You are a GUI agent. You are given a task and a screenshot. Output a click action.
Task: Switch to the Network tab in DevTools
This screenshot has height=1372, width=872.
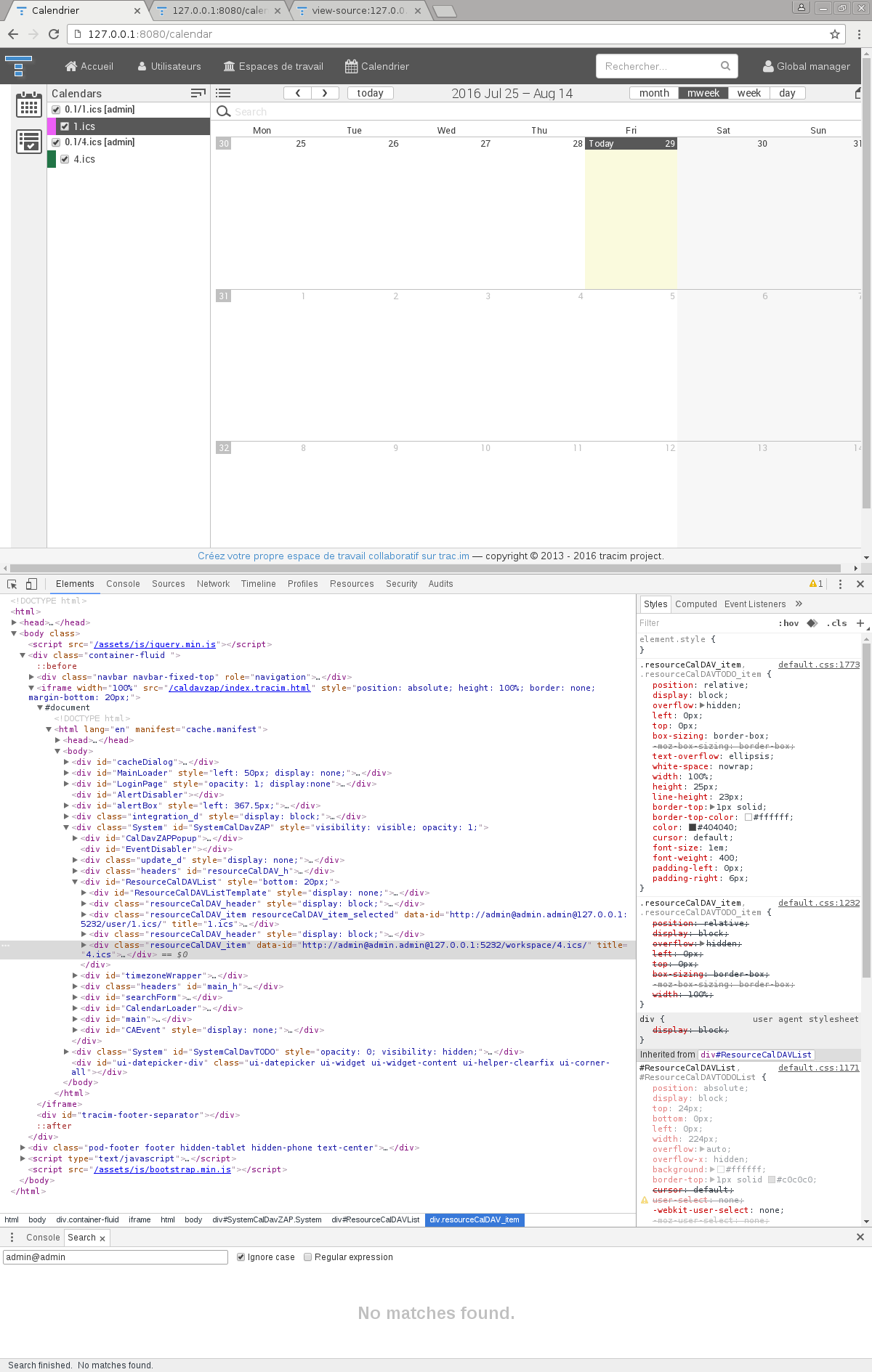[213, 584]
